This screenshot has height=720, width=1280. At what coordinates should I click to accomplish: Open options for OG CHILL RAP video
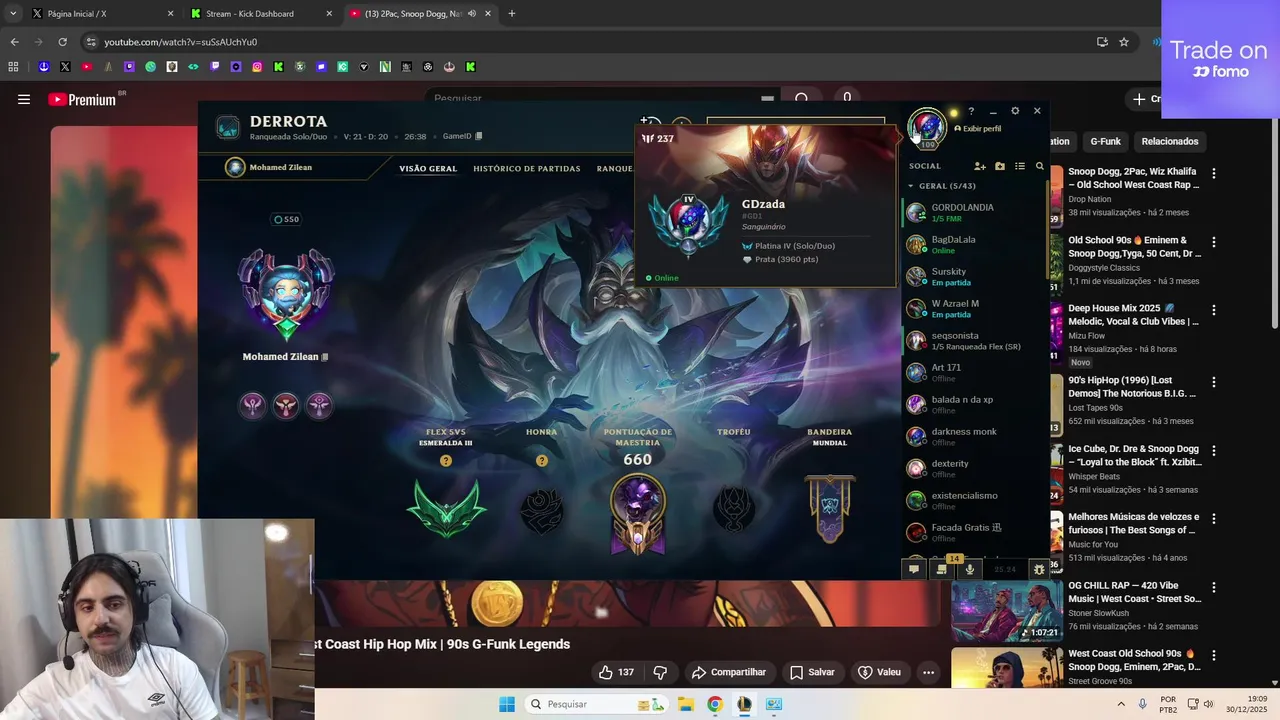coord(1214,587)
